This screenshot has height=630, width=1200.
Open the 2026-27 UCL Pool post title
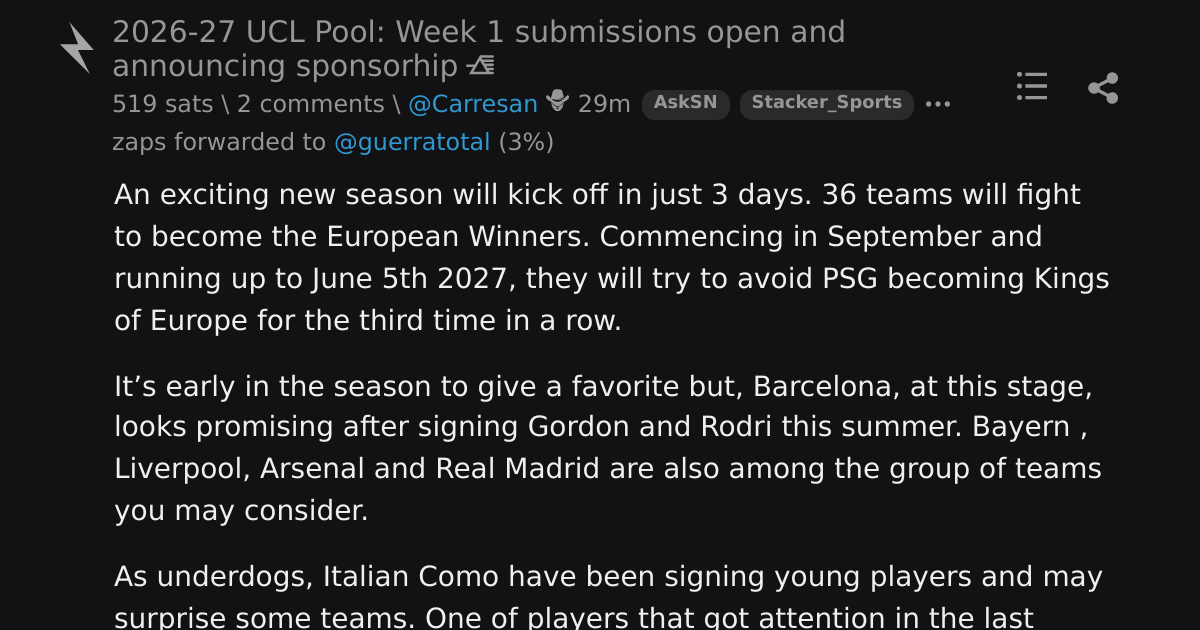pyautogui.click(x=479, y=49)
